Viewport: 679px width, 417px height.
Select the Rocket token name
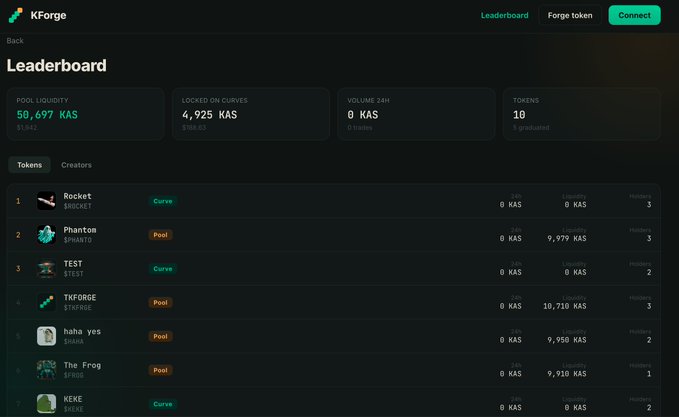click(78, 196)
